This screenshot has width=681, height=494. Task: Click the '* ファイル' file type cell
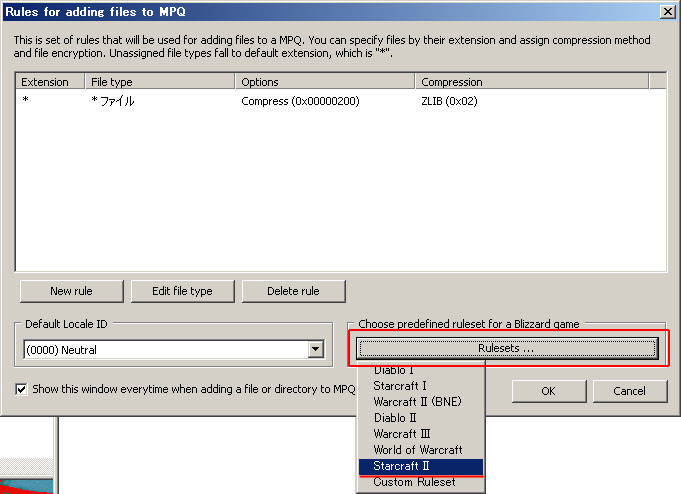(x=112, y=101)
